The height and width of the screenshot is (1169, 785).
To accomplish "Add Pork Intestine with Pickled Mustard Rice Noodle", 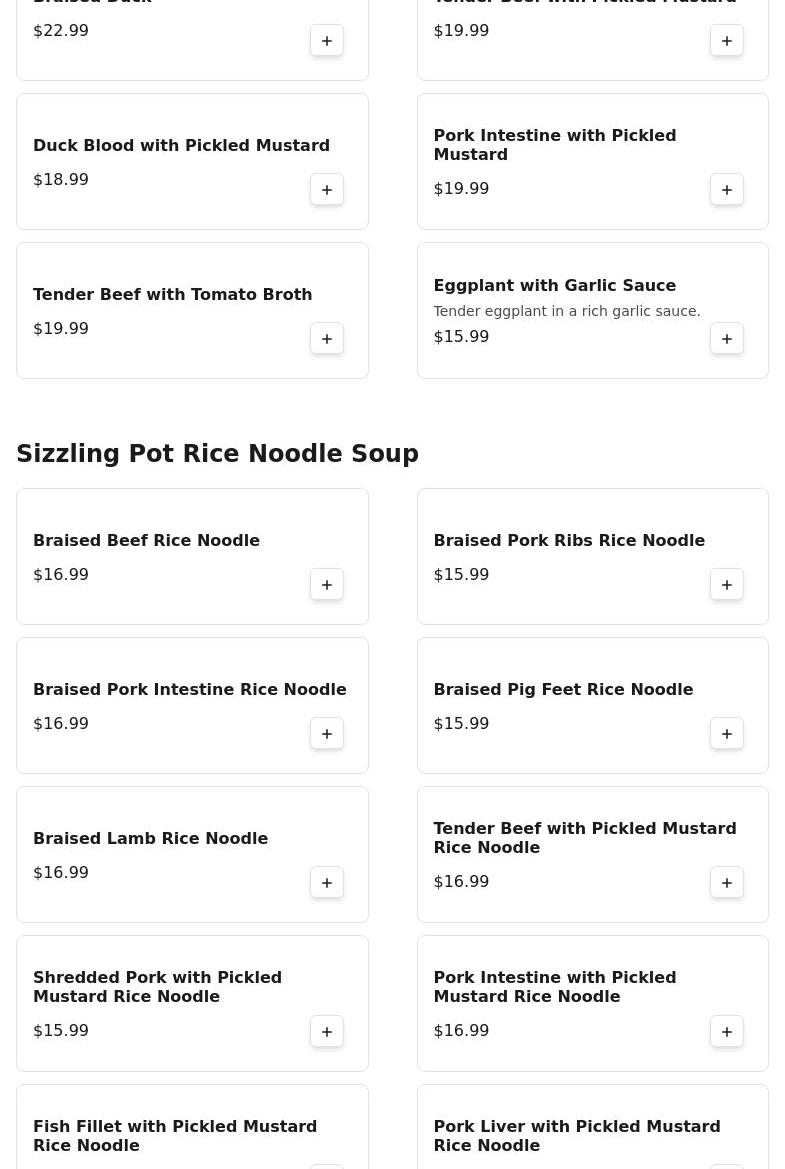I will (x=727, y=1032).
